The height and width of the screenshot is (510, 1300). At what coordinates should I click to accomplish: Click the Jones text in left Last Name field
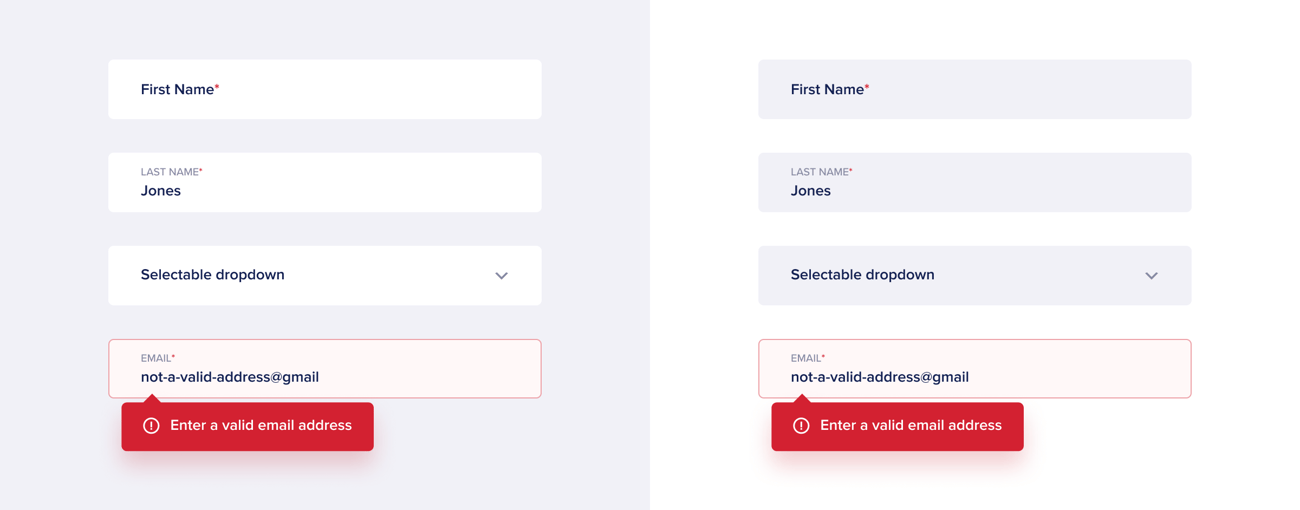point(161,191)
